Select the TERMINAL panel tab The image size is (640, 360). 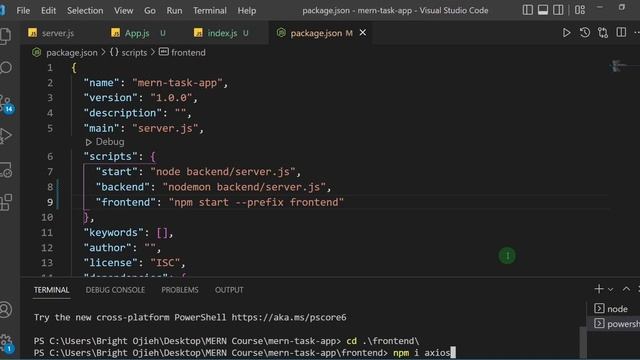click(x=51, y=290)
